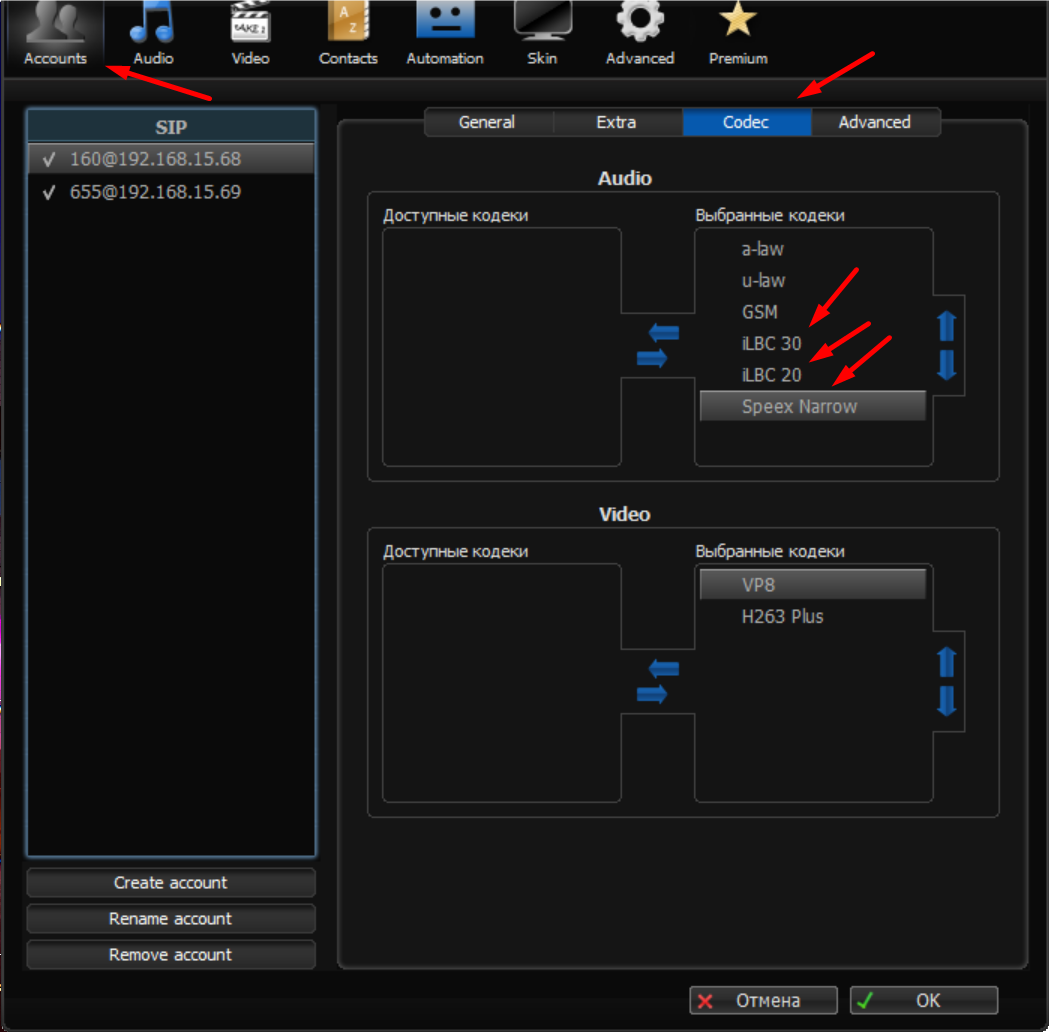This screenshot has height=1032, width=1049.
Task: Switch to the General tab
Action: (x=488, y=122)
